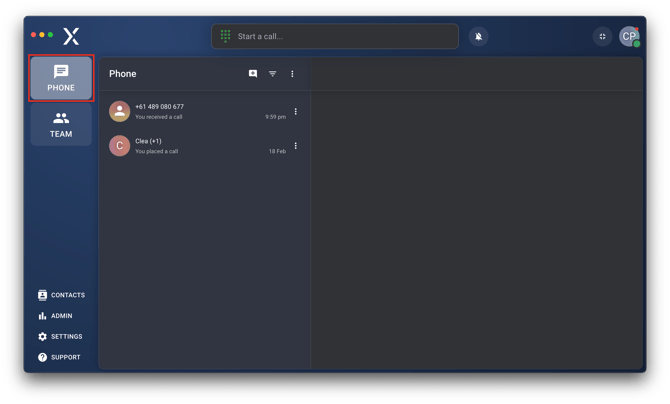Select the +61 489 080 677 call entry
Viewport: 670px width, 404px height.
coord(200,111)
